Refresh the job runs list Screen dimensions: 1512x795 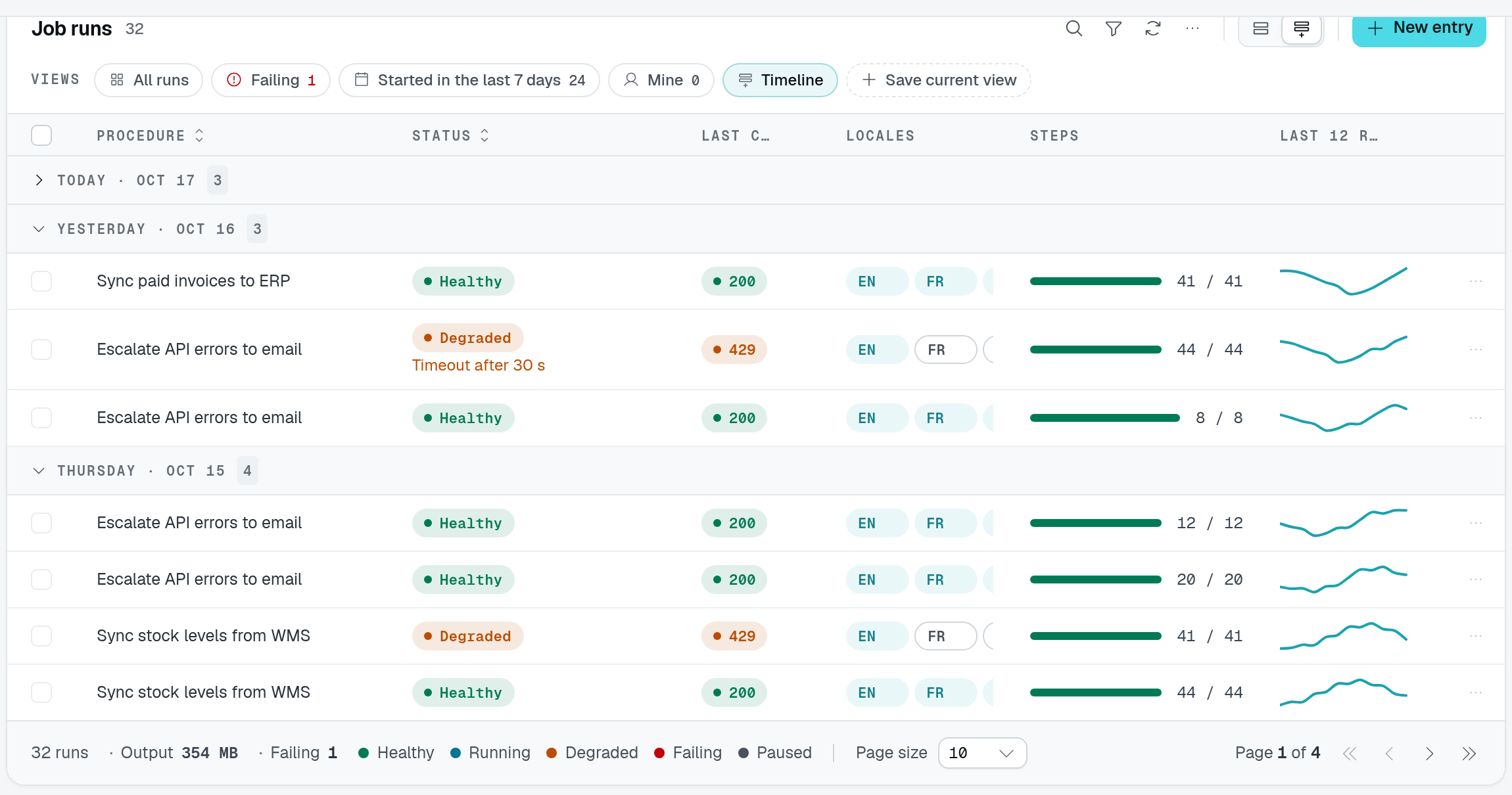pos(1152,29)
